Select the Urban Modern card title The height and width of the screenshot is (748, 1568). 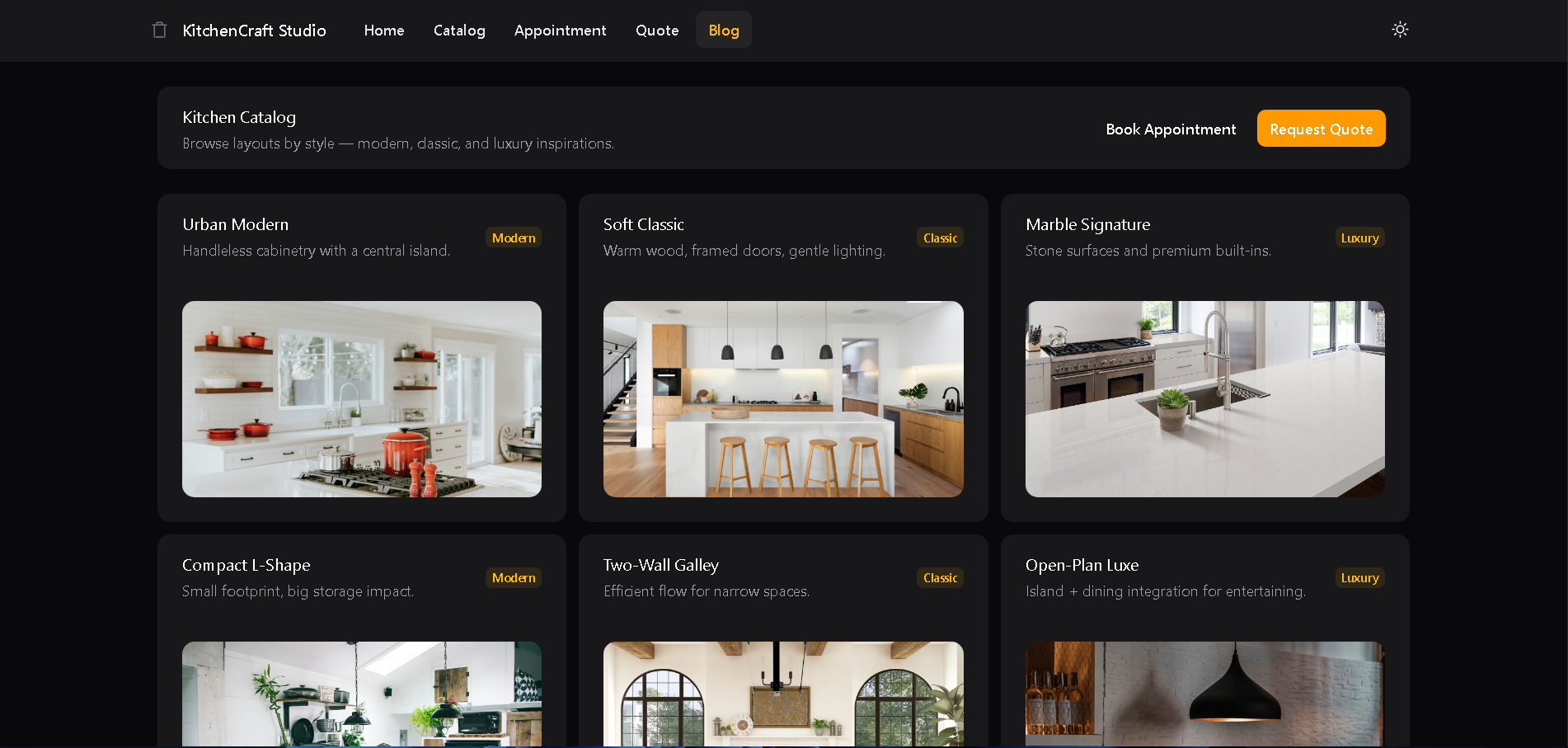236,224
